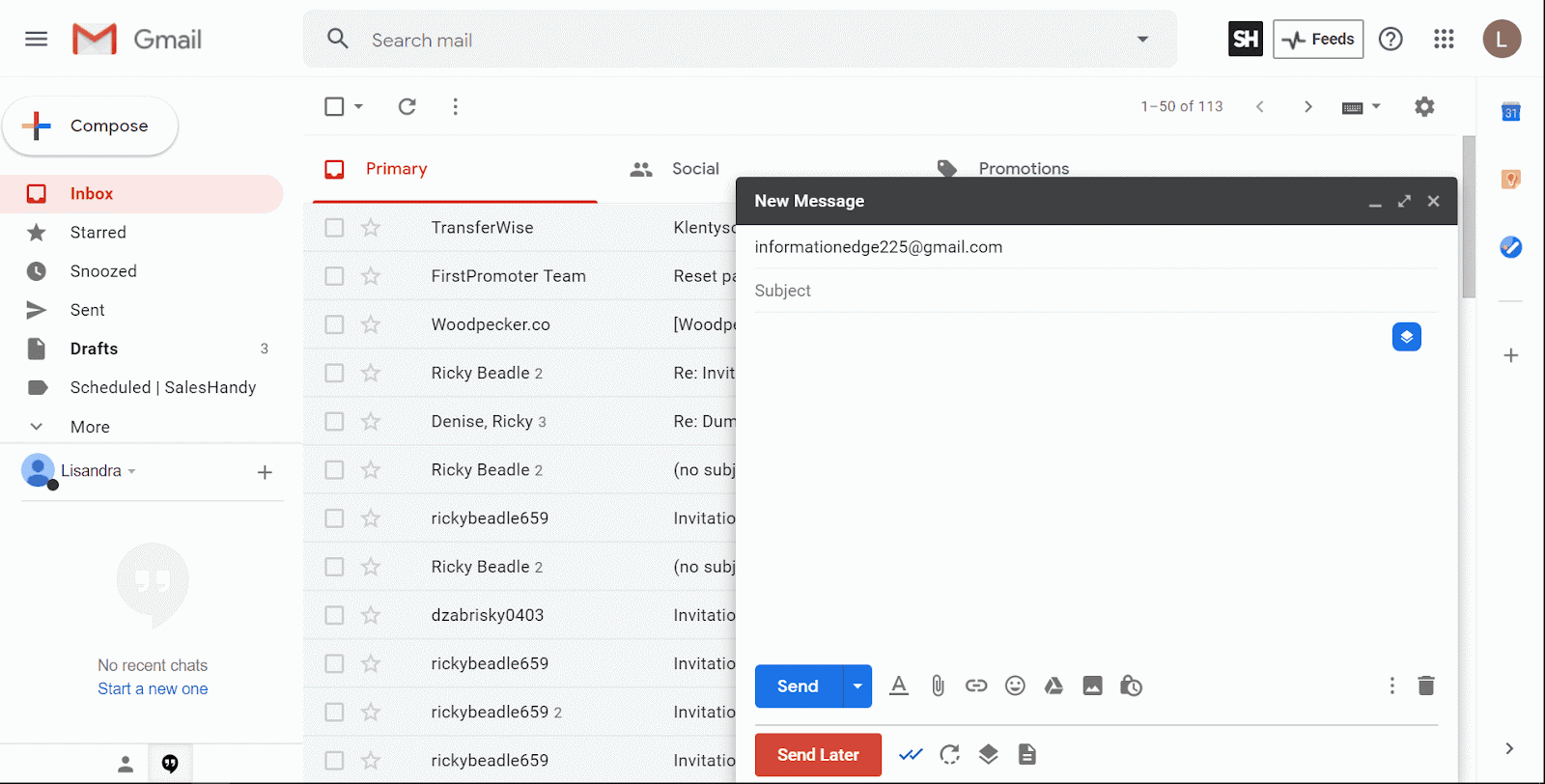Click the blue template icon in message body
Viewport: 1545px width, 784px height.
tap(1407, 337)
